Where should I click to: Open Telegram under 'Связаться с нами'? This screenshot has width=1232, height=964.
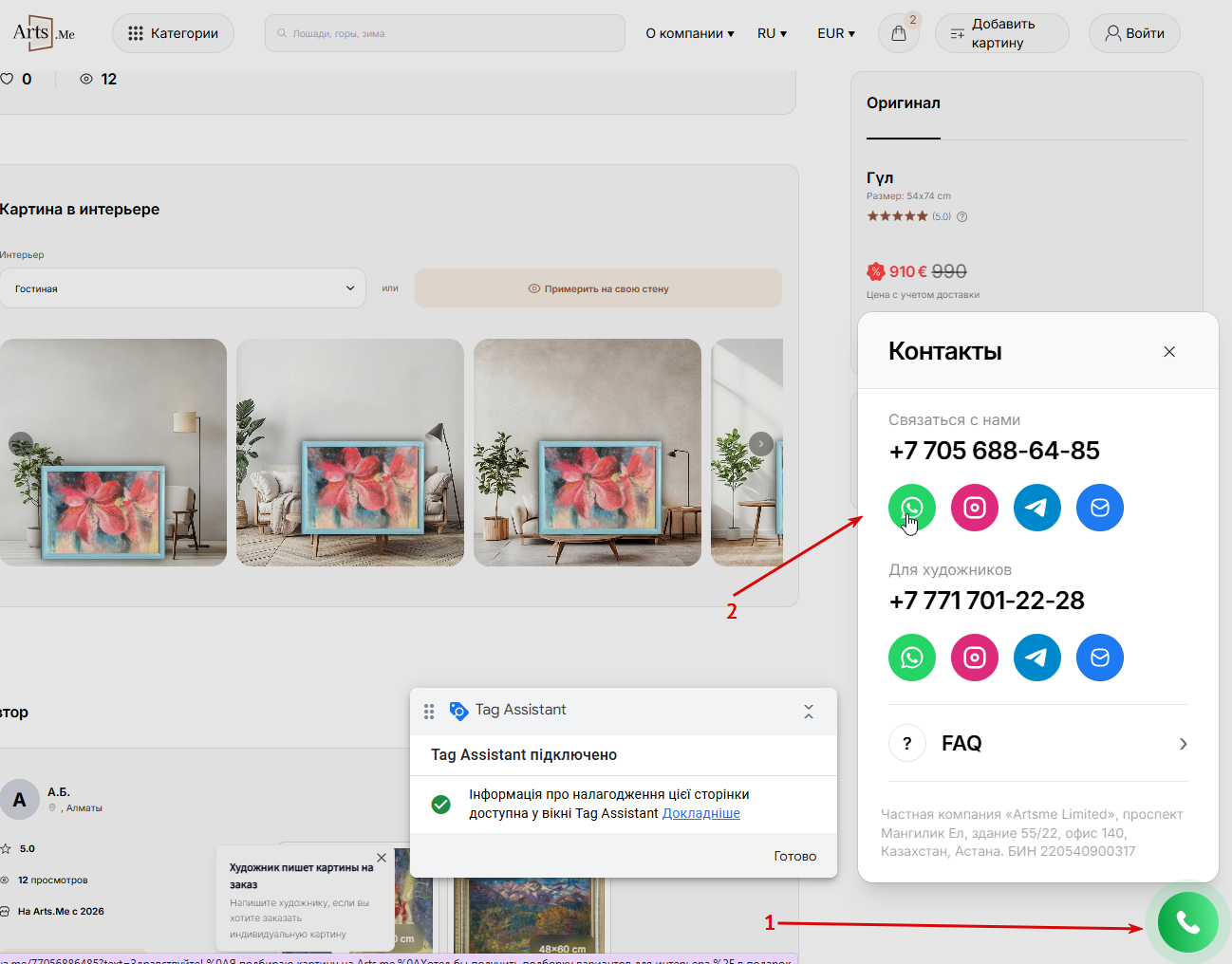(1037, 508)
